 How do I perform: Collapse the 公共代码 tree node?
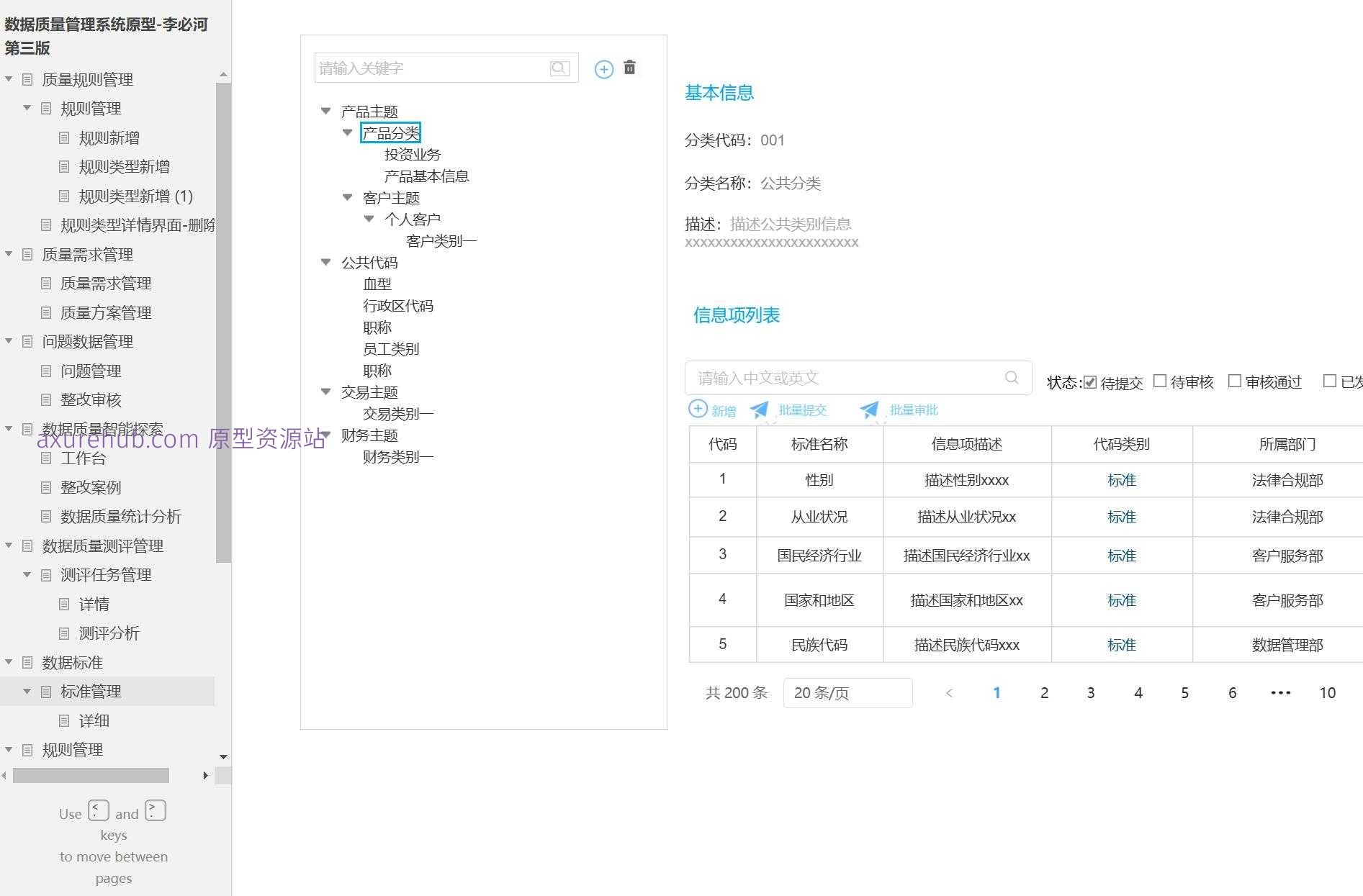click(x=325, y=262)
